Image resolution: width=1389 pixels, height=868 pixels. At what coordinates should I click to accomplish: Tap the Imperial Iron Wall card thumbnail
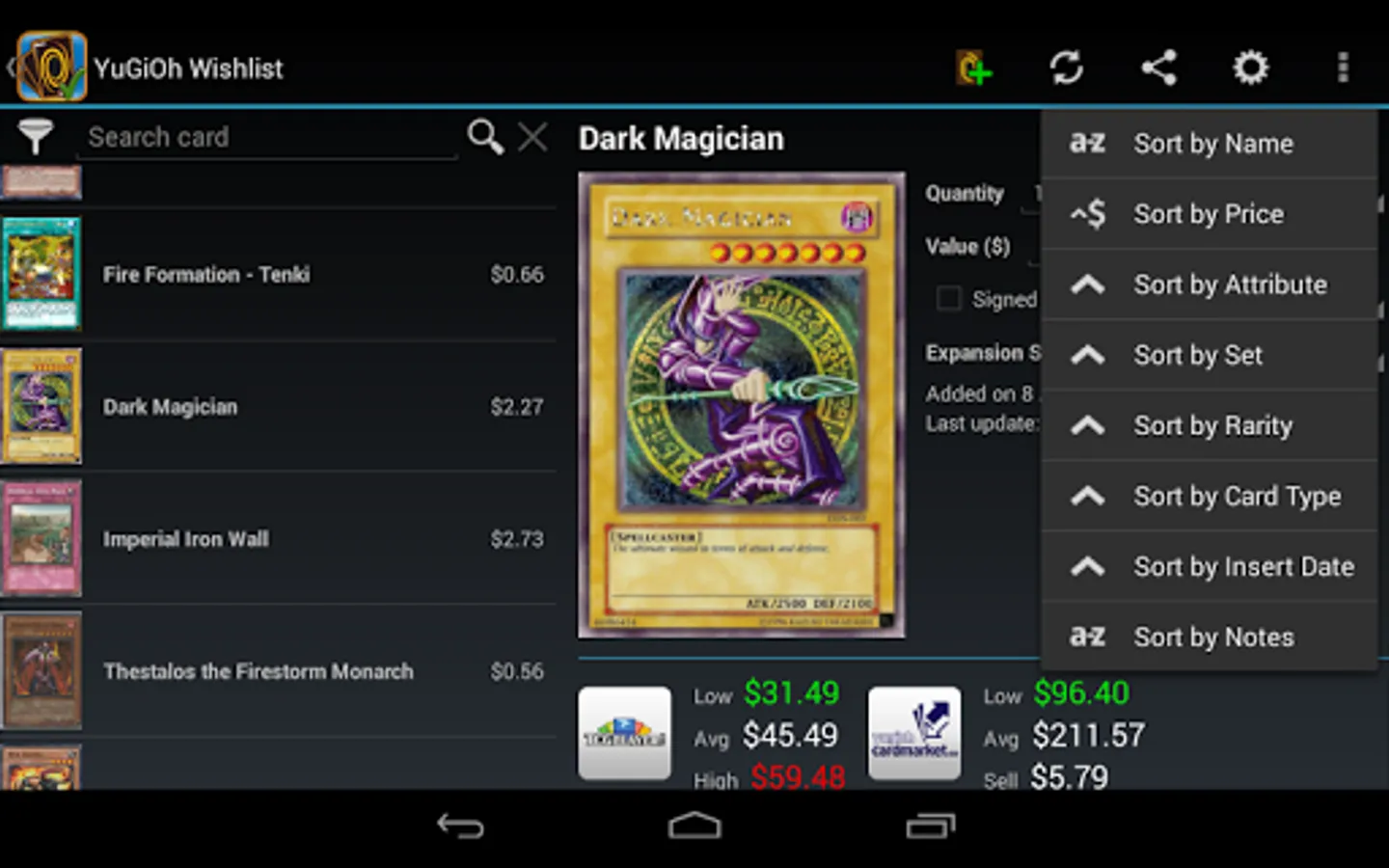[41, 538]
